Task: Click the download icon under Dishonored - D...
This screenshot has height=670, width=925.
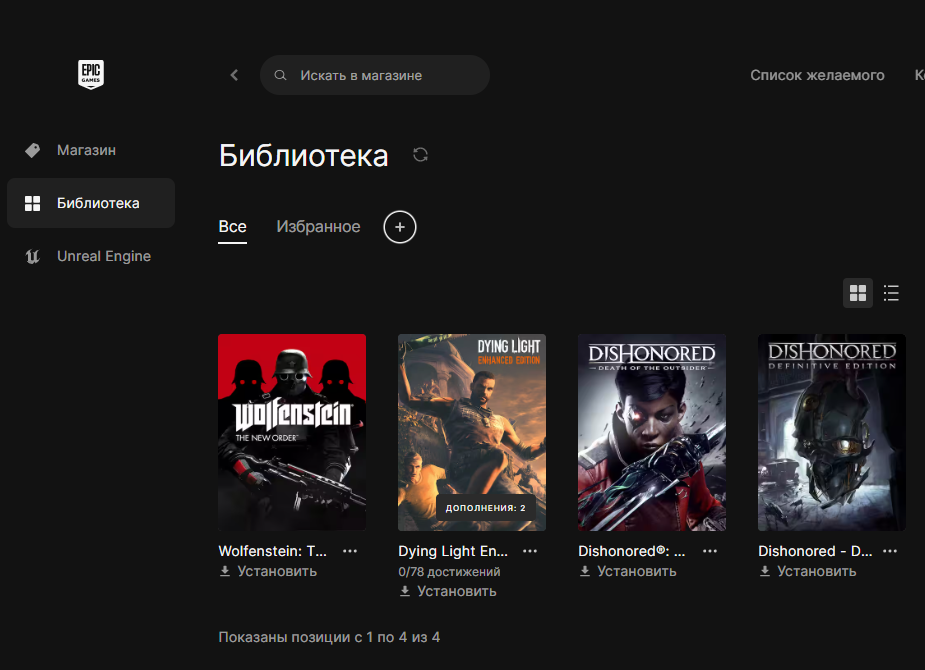Action: click(765, 571)
